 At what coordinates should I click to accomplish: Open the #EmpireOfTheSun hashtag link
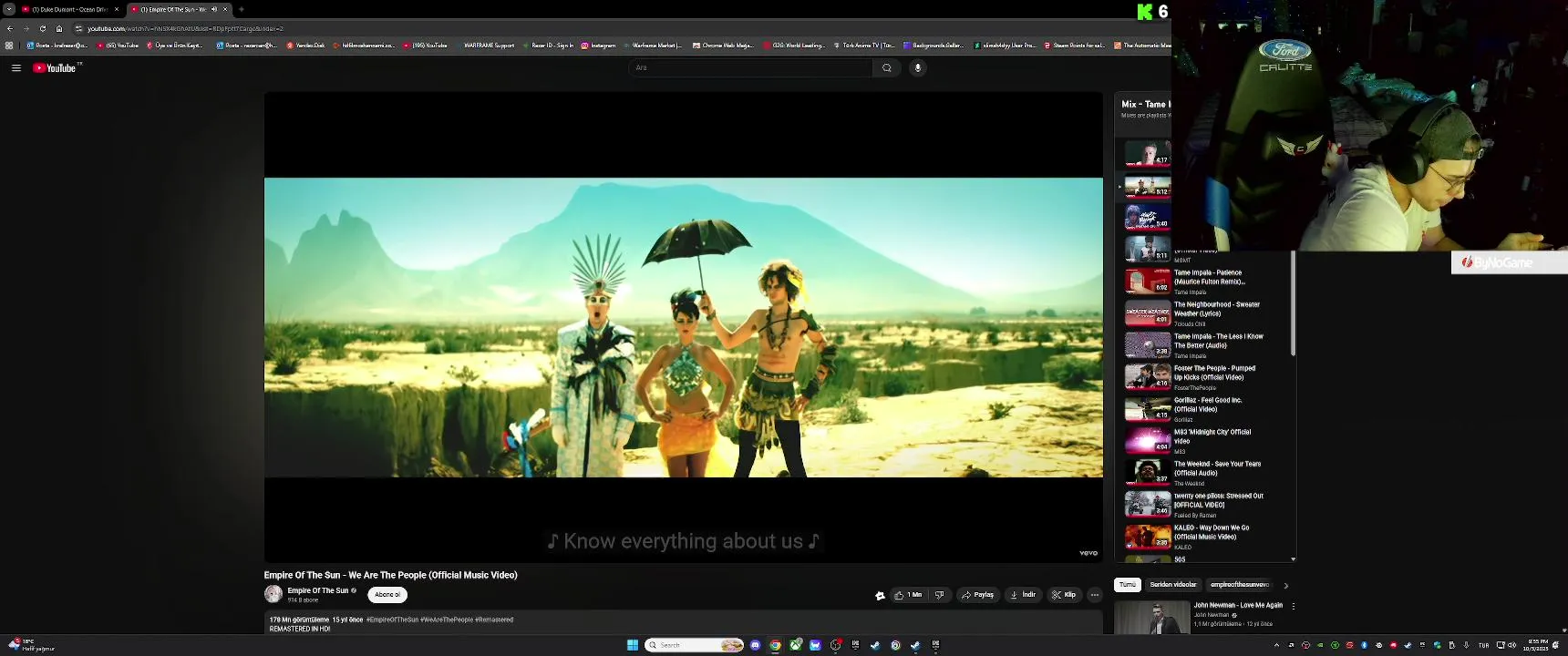click(x=392, y=620)
